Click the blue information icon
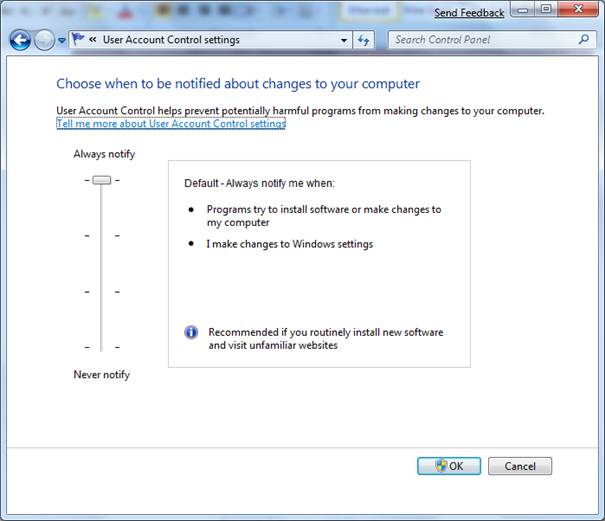This screenshot has width=605, height=521. tap(191, 332)
